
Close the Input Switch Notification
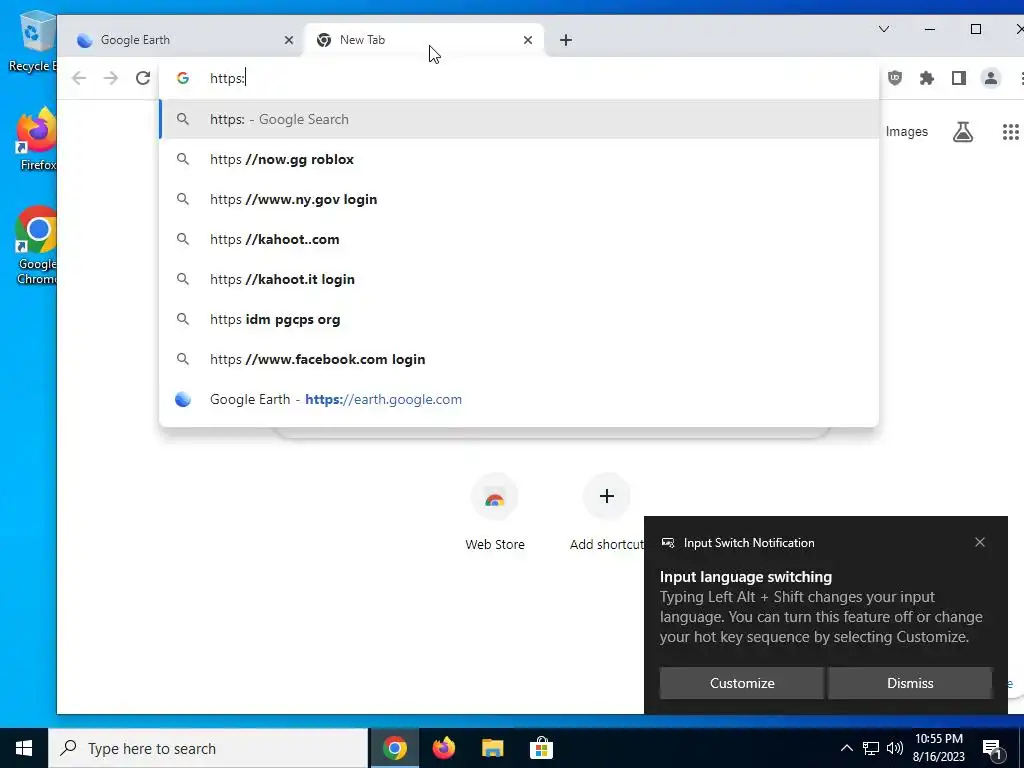pyautogui.click(x=980, y=542)
